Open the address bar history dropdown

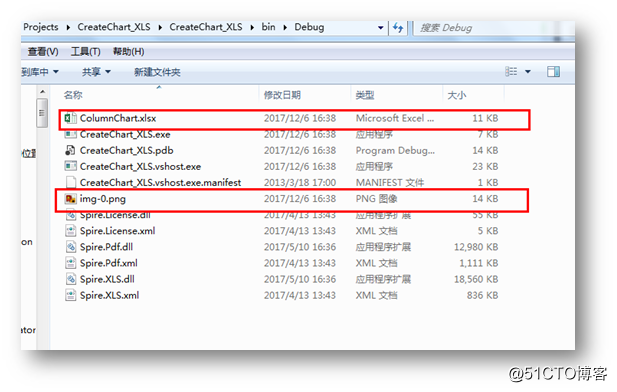click(x=381, y=28)
